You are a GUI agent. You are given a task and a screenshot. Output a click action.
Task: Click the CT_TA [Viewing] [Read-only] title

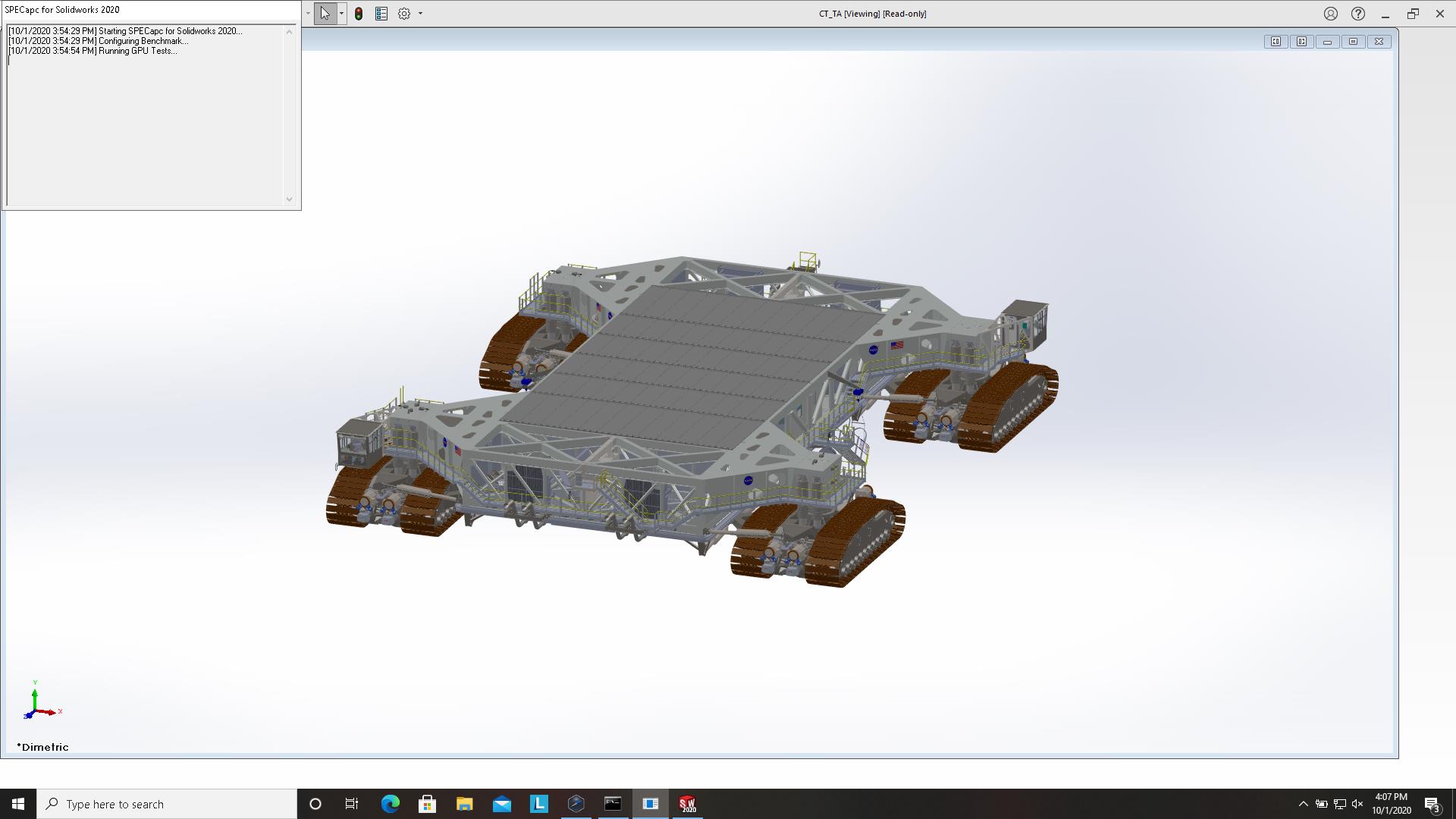pos(872,14)
